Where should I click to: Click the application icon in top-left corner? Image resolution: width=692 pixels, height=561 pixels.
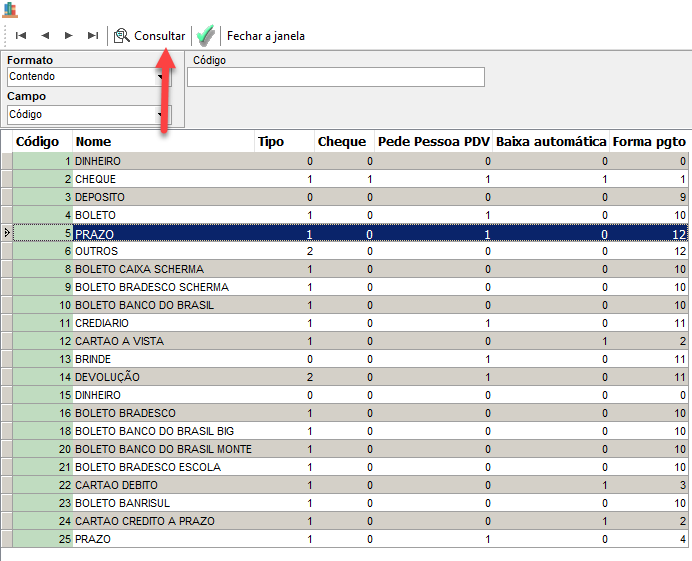tap(10, 9)
